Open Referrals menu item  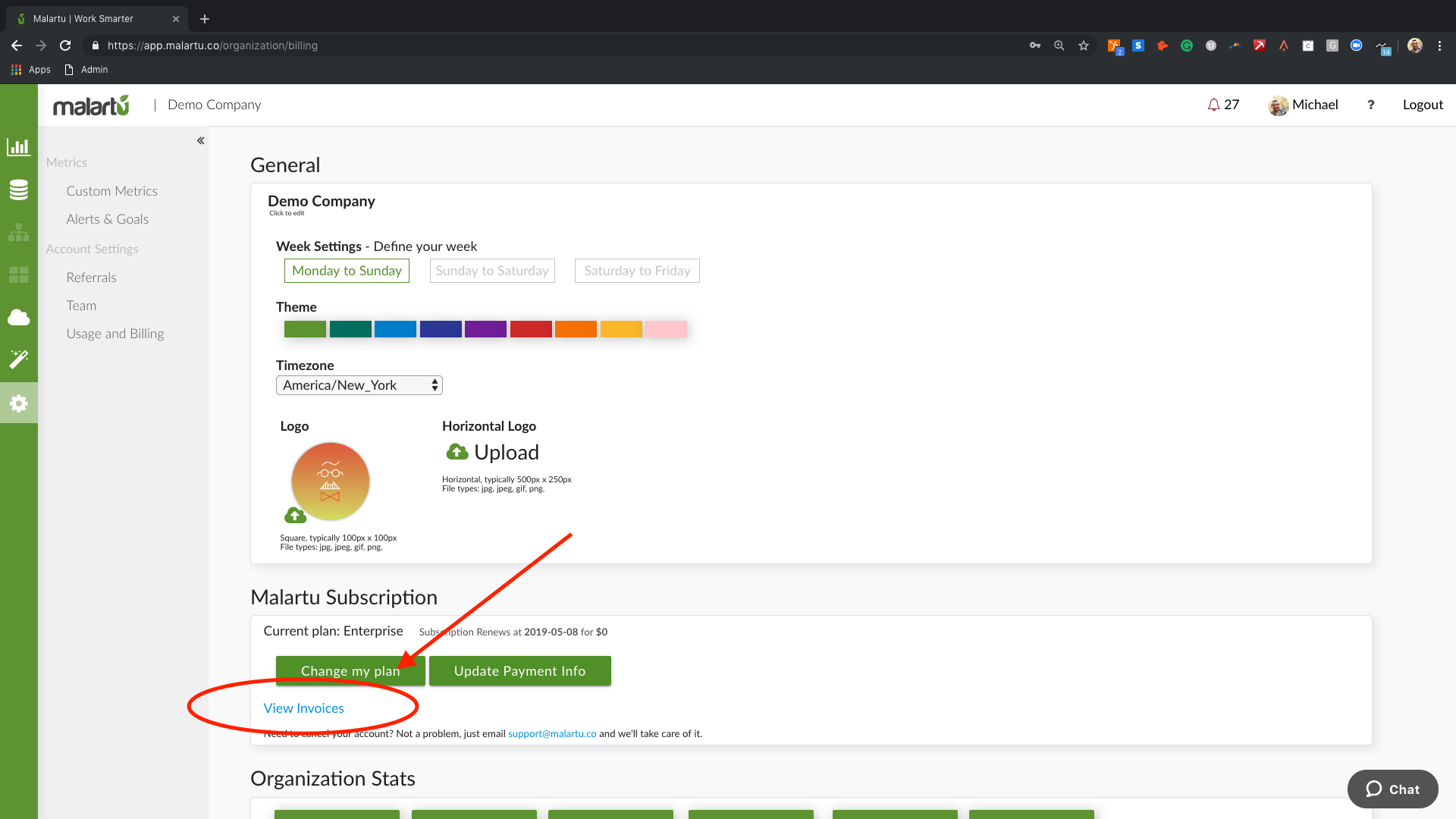click(92, 278)
